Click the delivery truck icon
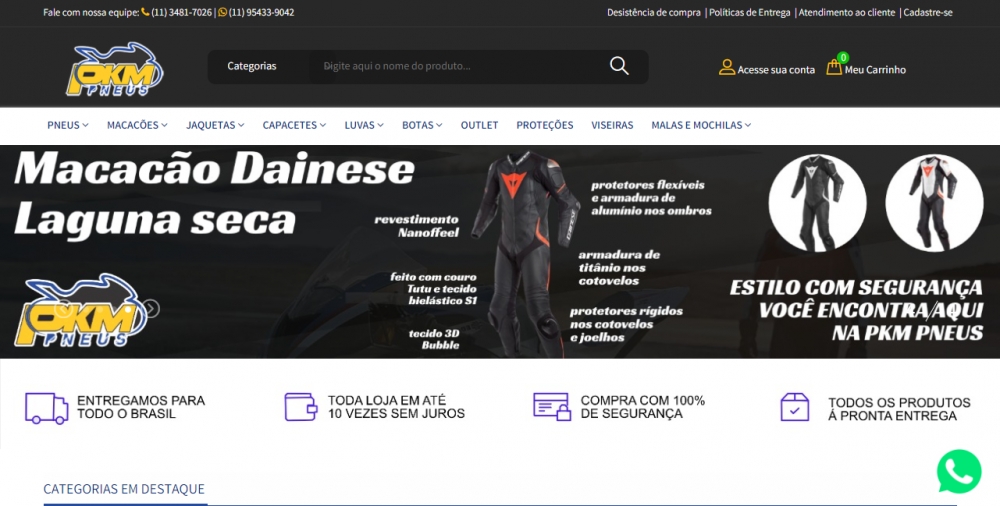The height and width of the screenshot is (506, 1000). [47, 408]
